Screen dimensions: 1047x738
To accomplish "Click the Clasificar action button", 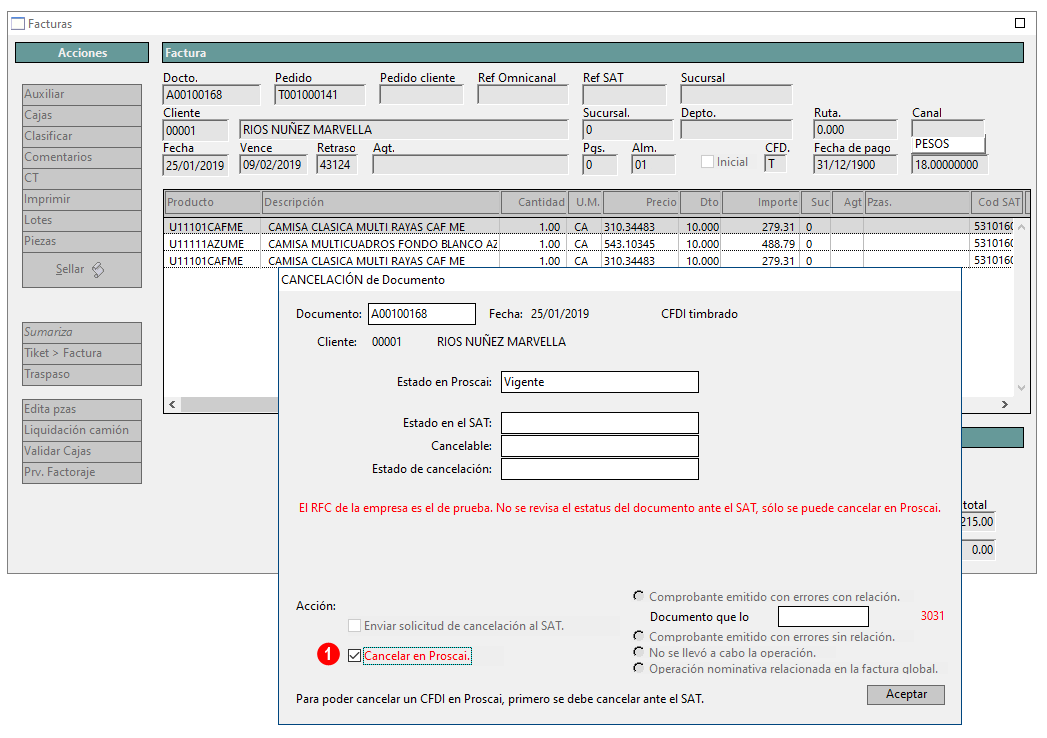I will point(81,136).
